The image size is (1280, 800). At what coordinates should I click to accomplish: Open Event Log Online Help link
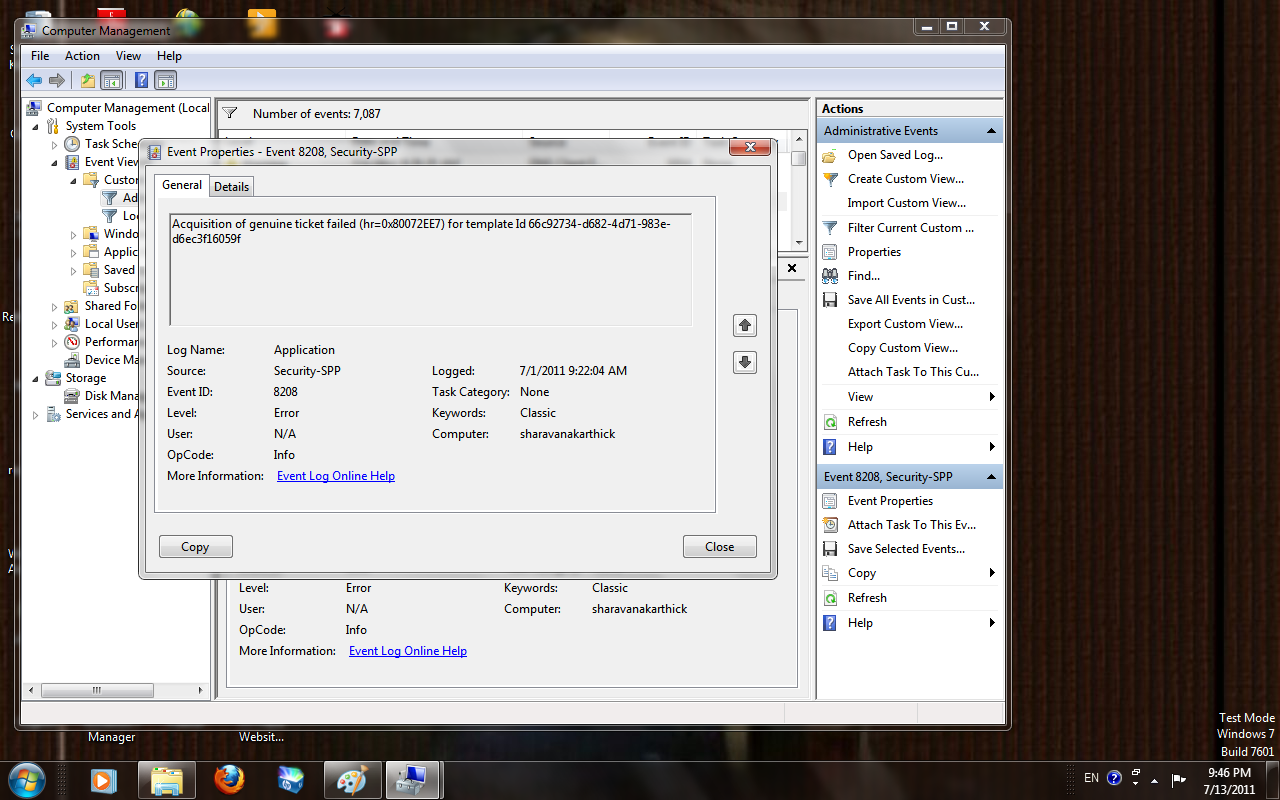[336, 476]
